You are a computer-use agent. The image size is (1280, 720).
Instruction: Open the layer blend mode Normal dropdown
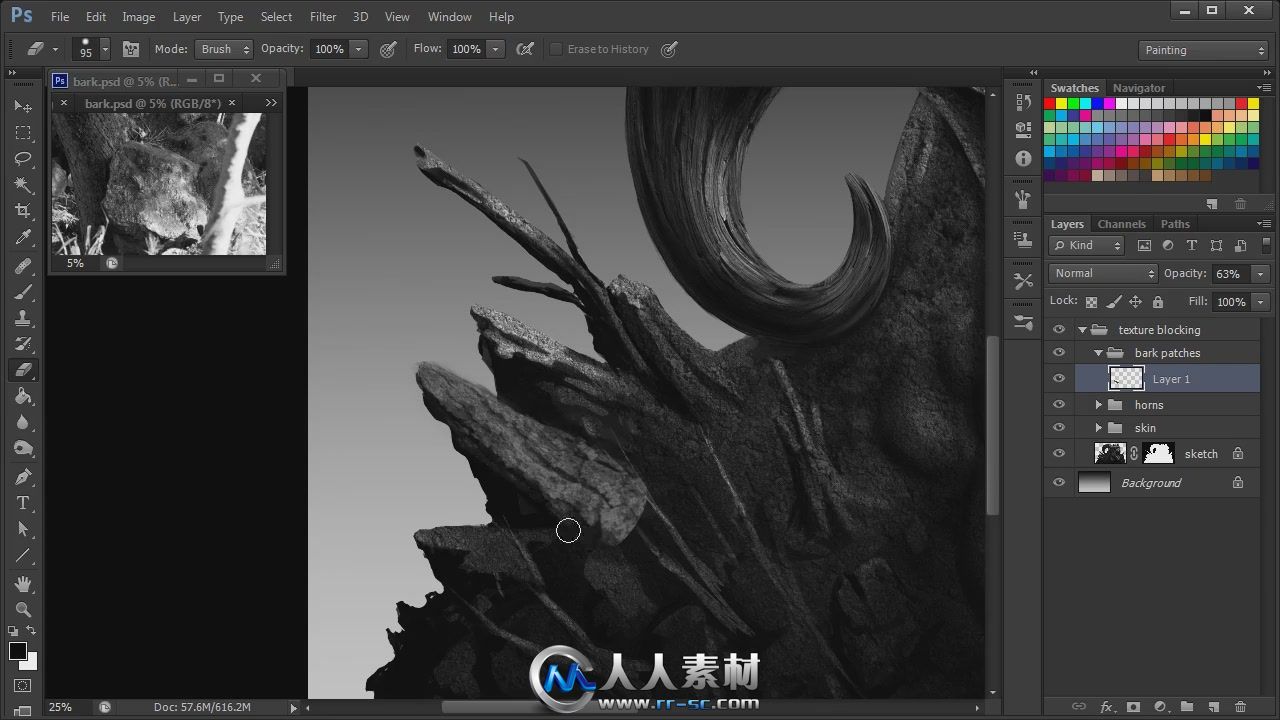(x=1103, y=273)
